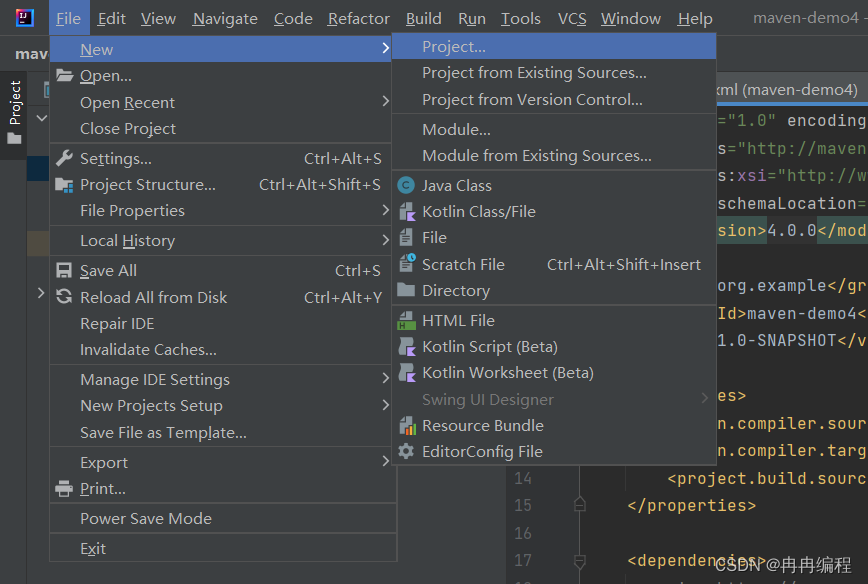Click the Scratch File icon
The image size is (868, 584).
click(x=407, y=263)
